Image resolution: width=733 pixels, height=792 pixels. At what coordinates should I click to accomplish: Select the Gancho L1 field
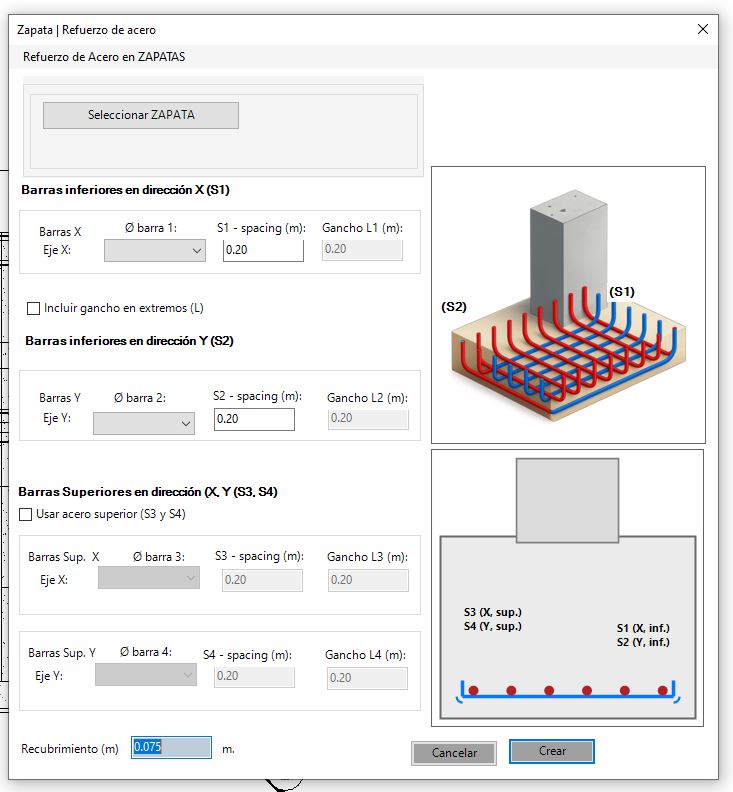[x=362, y=250]
